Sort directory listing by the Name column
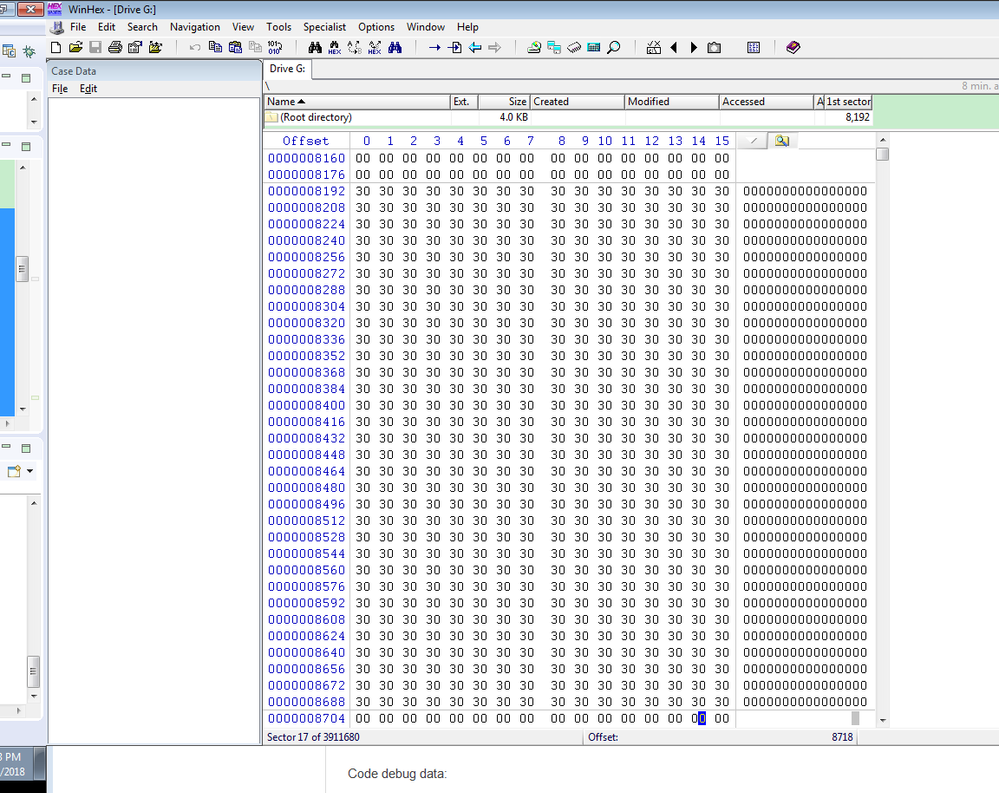 pos(357,101)
